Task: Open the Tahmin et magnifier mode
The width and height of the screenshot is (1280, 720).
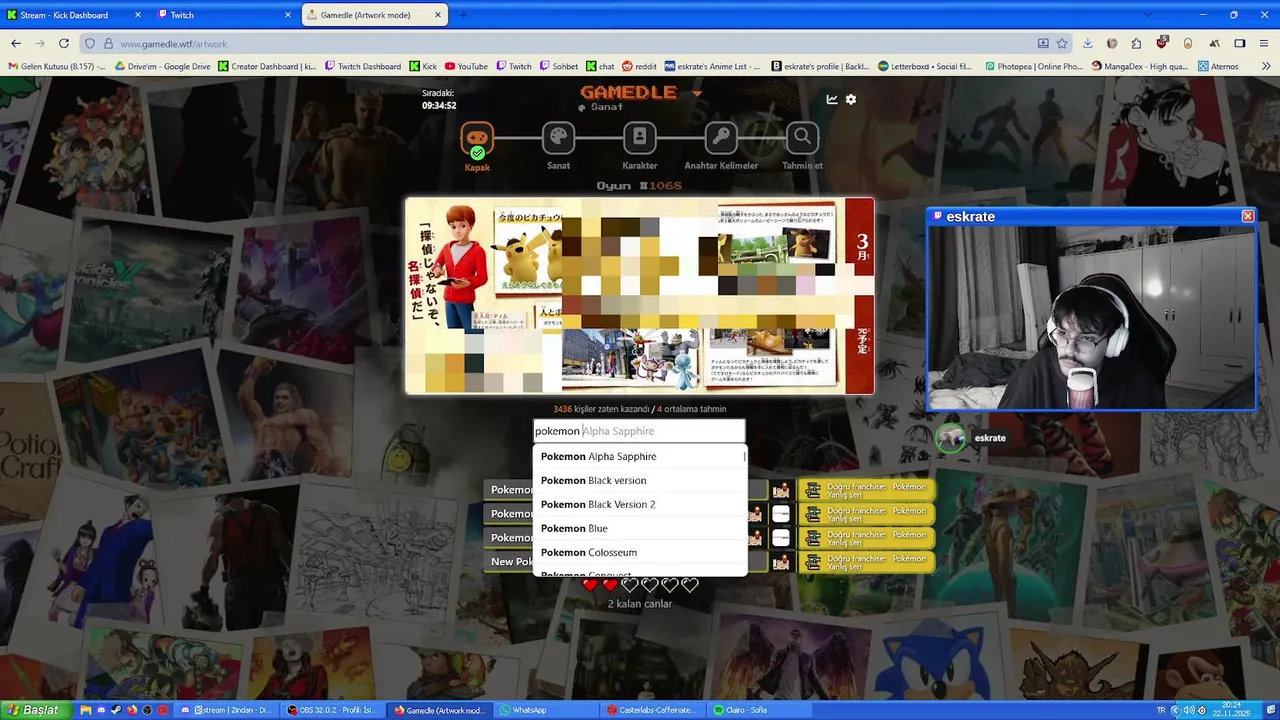Action: click(802, 137)
